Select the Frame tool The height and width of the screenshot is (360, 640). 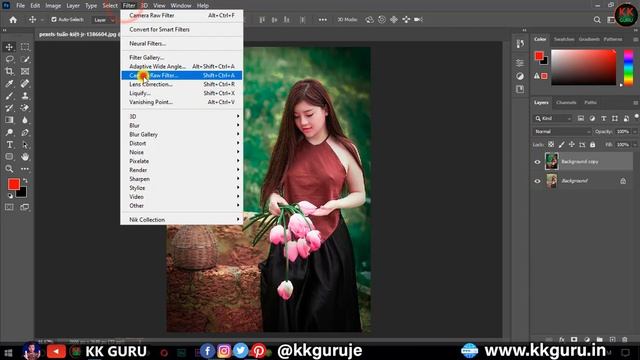click(x=25, y=71)
